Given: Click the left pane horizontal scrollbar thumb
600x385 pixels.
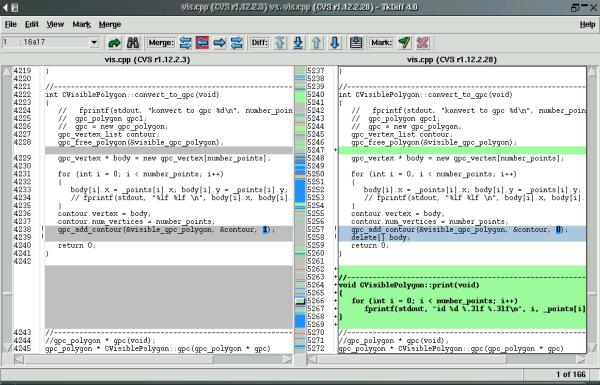Looking at the screenshot, I should click(x=118, y=359).
